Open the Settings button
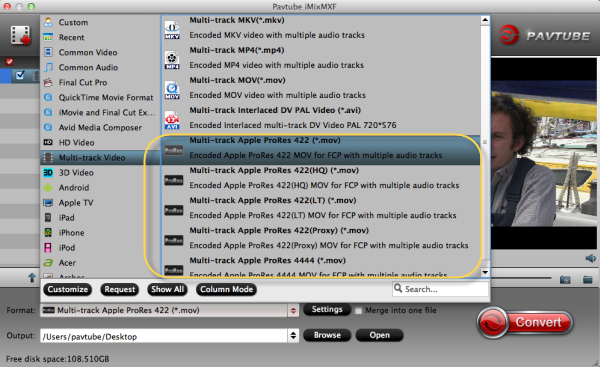 click(x=327, y=309)
